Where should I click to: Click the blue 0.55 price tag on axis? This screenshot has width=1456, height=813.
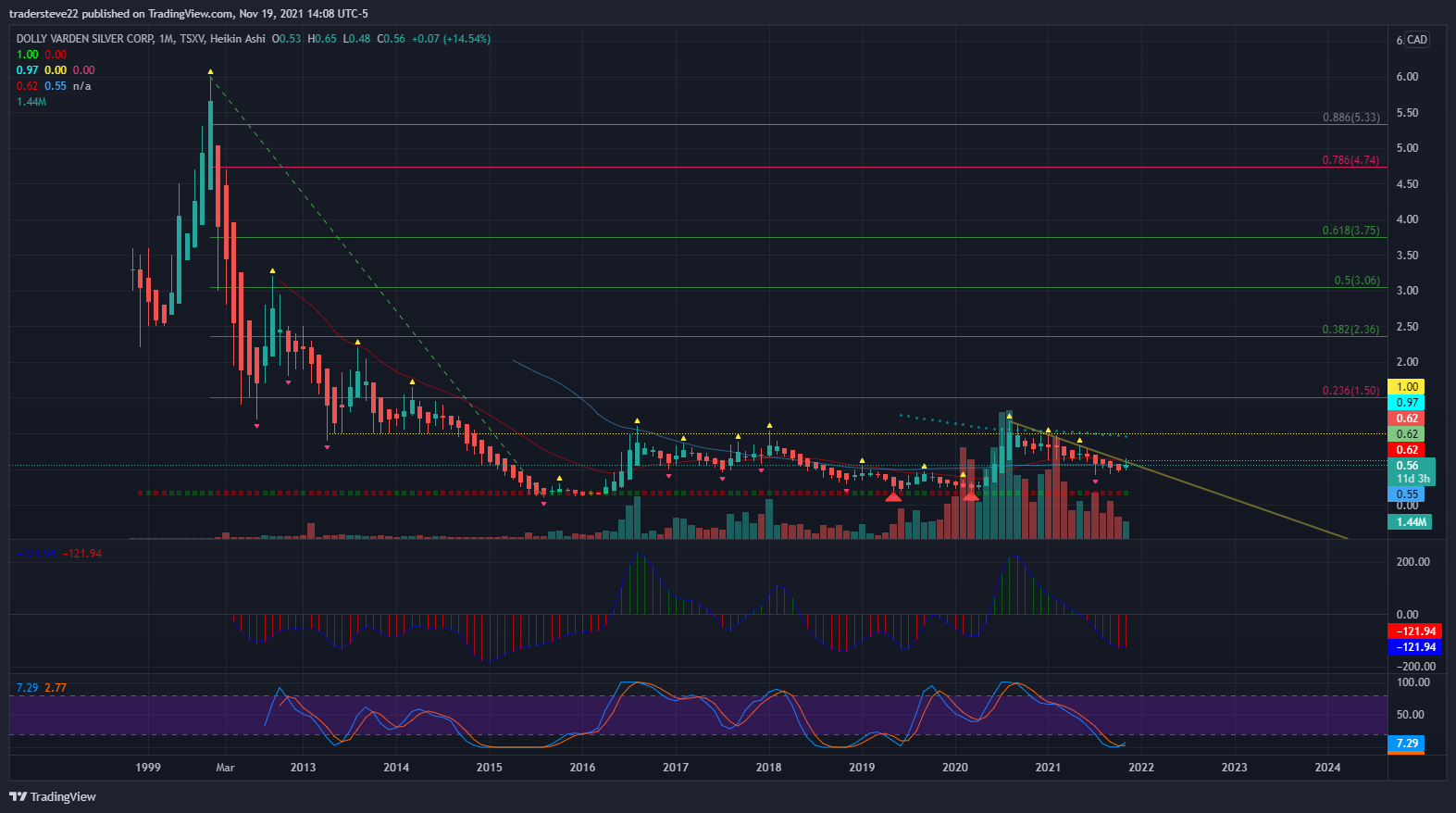click(x=1407, y=494)
